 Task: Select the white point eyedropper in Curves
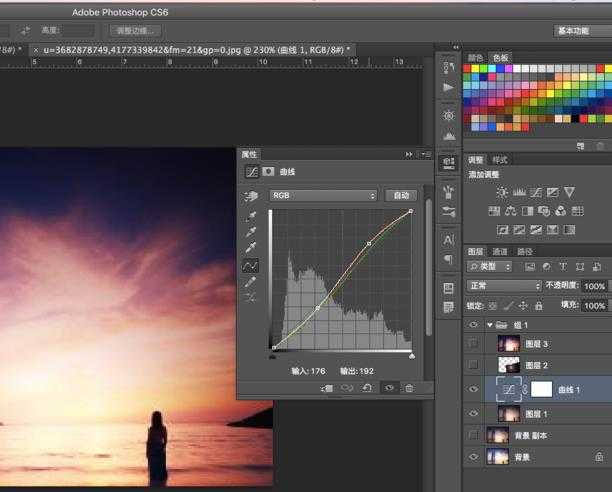point(251,247)
